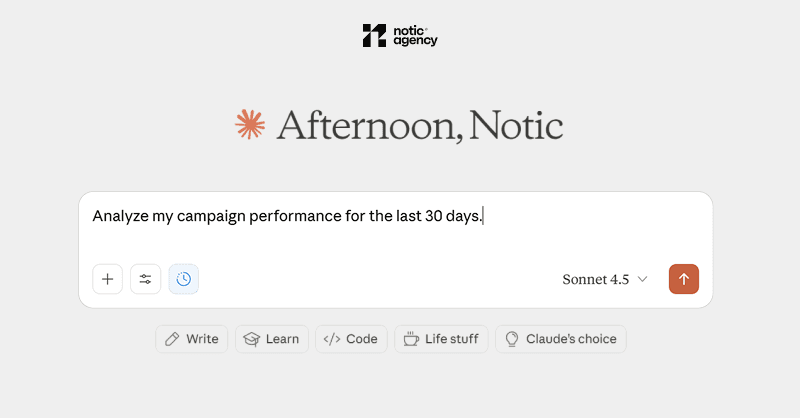800x418 pixels.
Task: Choose the Learn label text
Action: [282, 339]
